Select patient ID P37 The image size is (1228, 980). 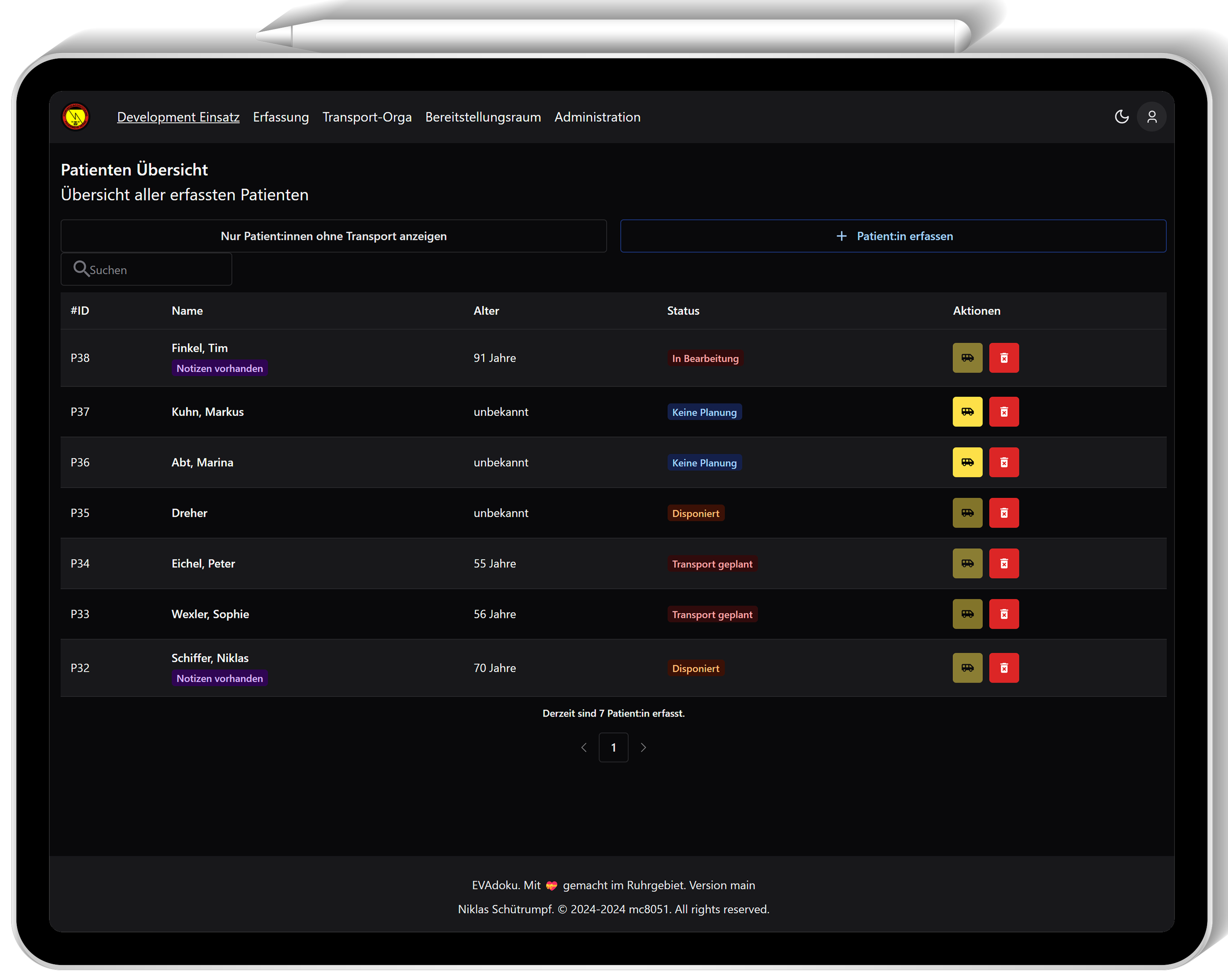pyautogui.click(x=80, y=412)
